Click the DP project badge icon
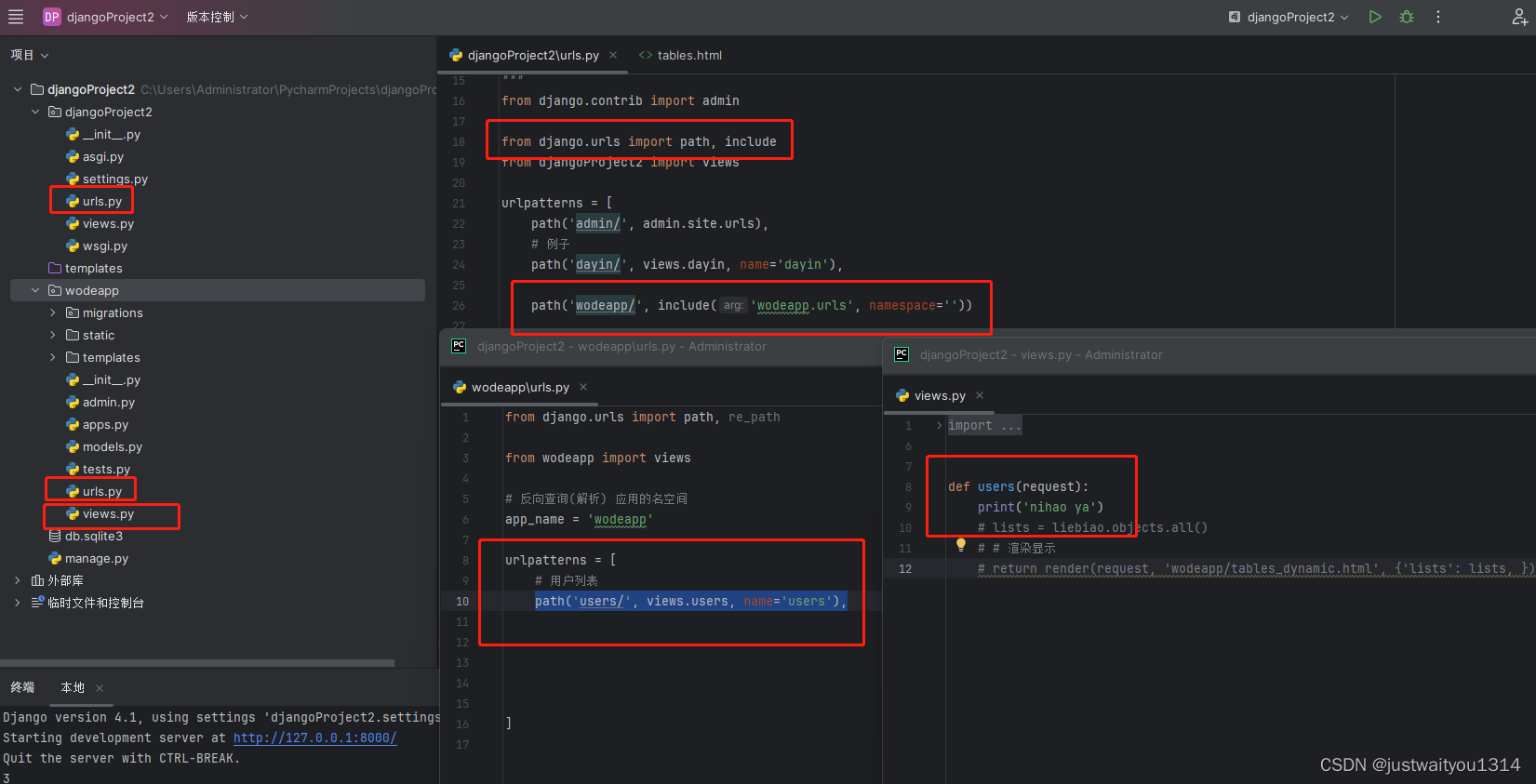This screenshot has height=784, width=1536. [x=52, y=17]
